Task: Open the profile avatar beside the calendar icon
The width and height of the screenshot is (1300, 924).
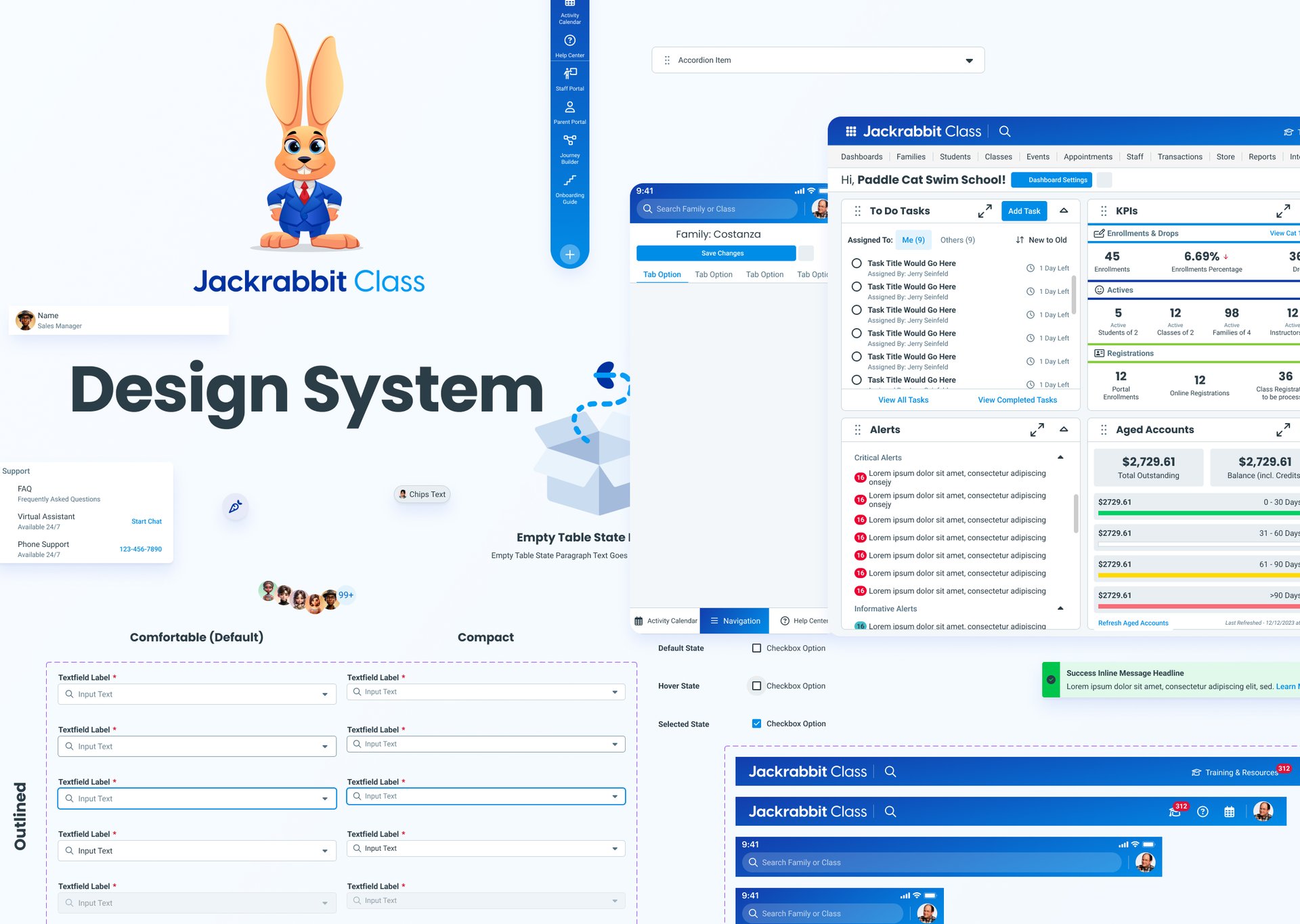Action: click(1263, 811)
